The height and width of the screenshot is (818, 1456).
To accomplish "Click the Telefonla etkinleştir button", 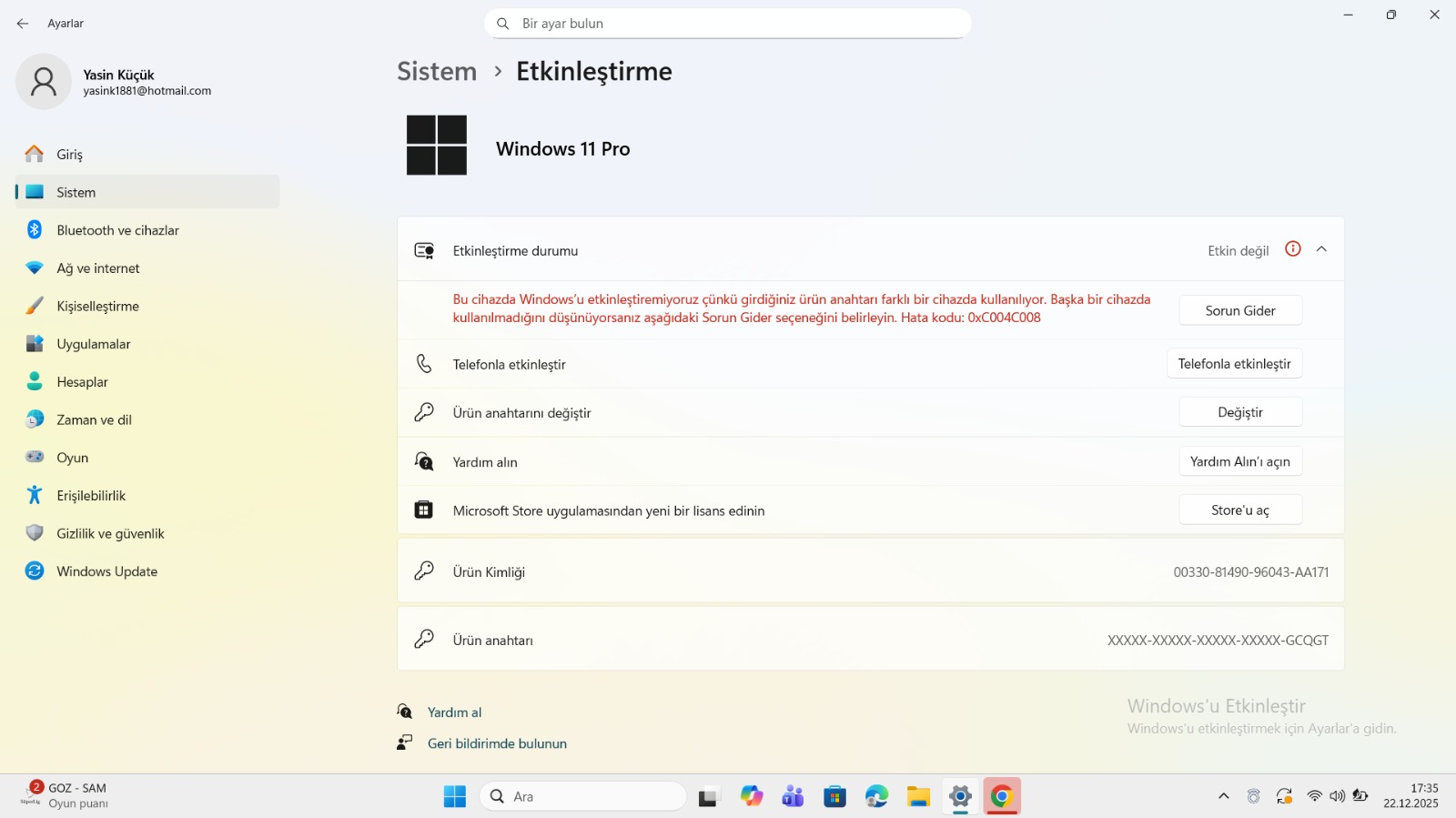I will point(1234,364).
